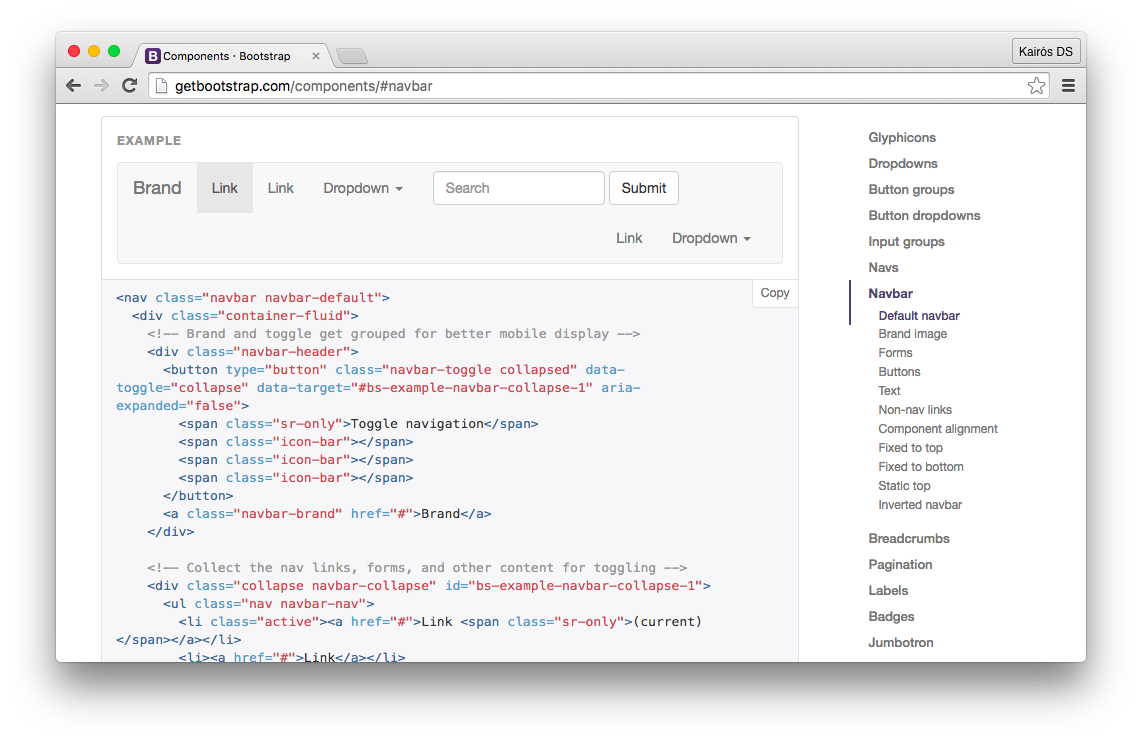Click the first line '<nav class="navbar navbar-default">'
1142x742 pixels.
click(253, 298)
